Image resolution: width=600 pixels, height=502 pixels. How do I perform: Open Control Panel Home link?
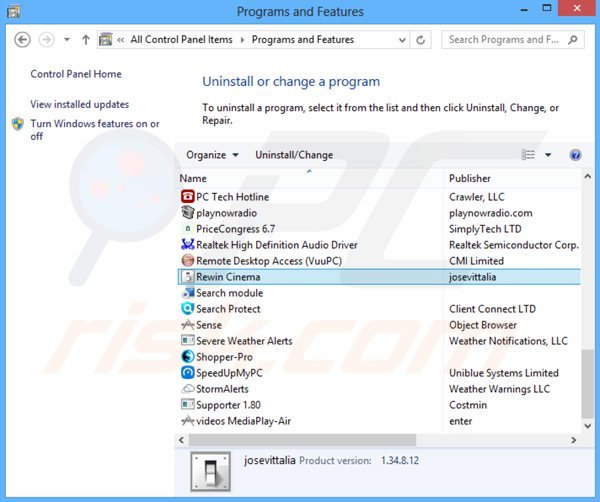click(x=76, y=74)
